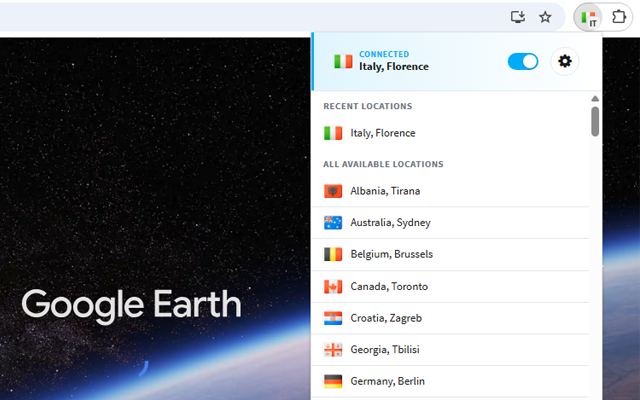Click the Italy flag in connected header

coord(343,62)
